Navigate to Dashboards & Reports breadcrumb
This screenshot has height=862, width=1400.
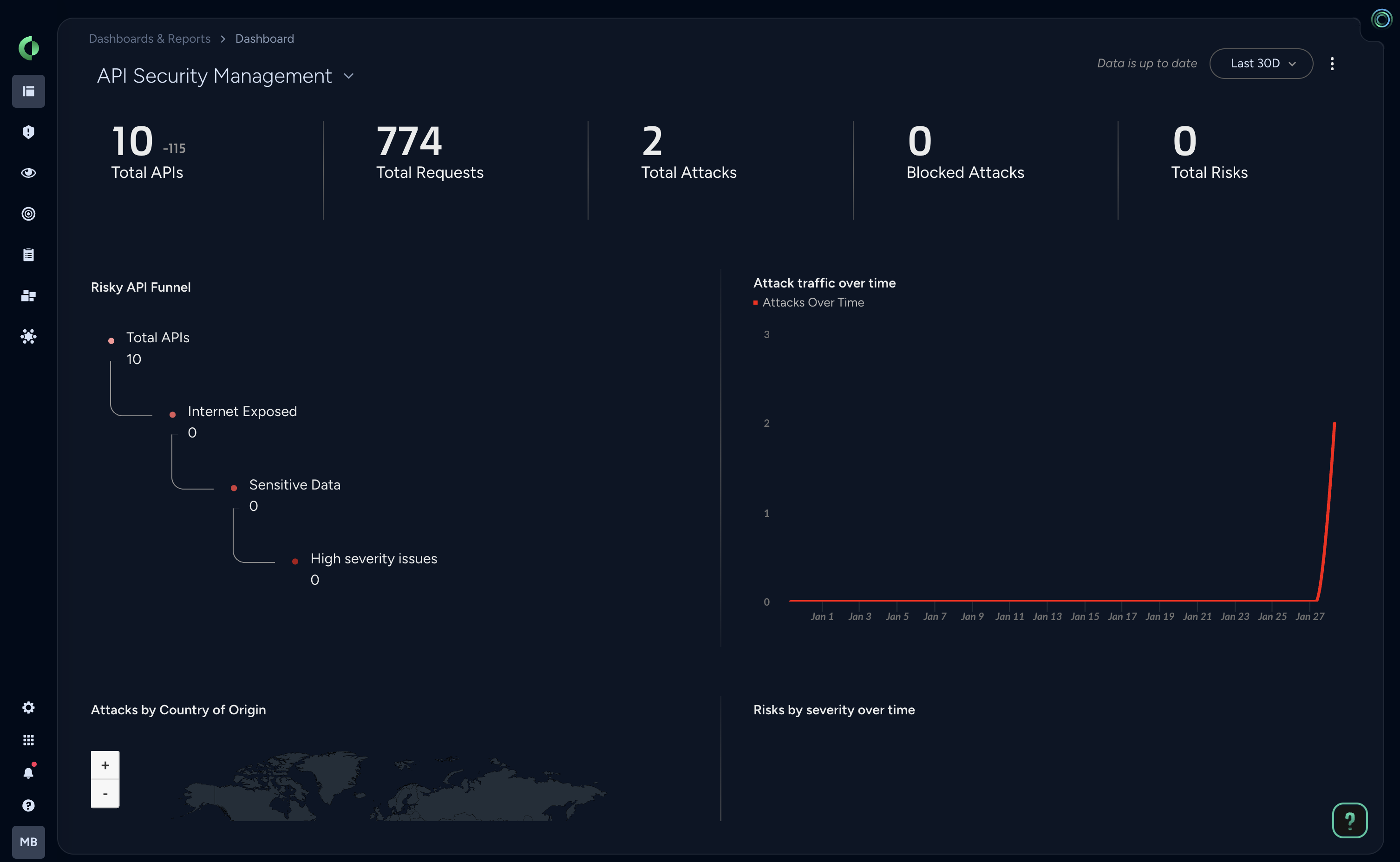click(x=150, y=38)
